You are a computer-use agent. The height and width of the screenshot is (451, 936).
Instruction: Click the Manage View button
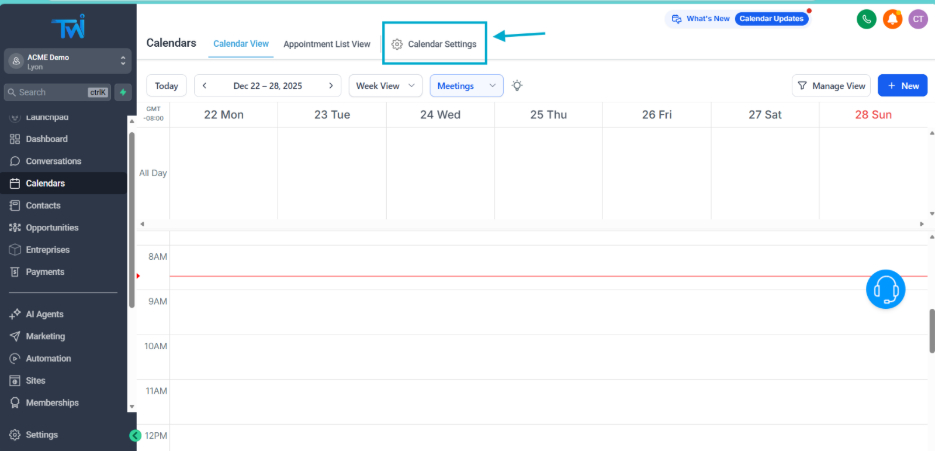(x=831, y=86)
